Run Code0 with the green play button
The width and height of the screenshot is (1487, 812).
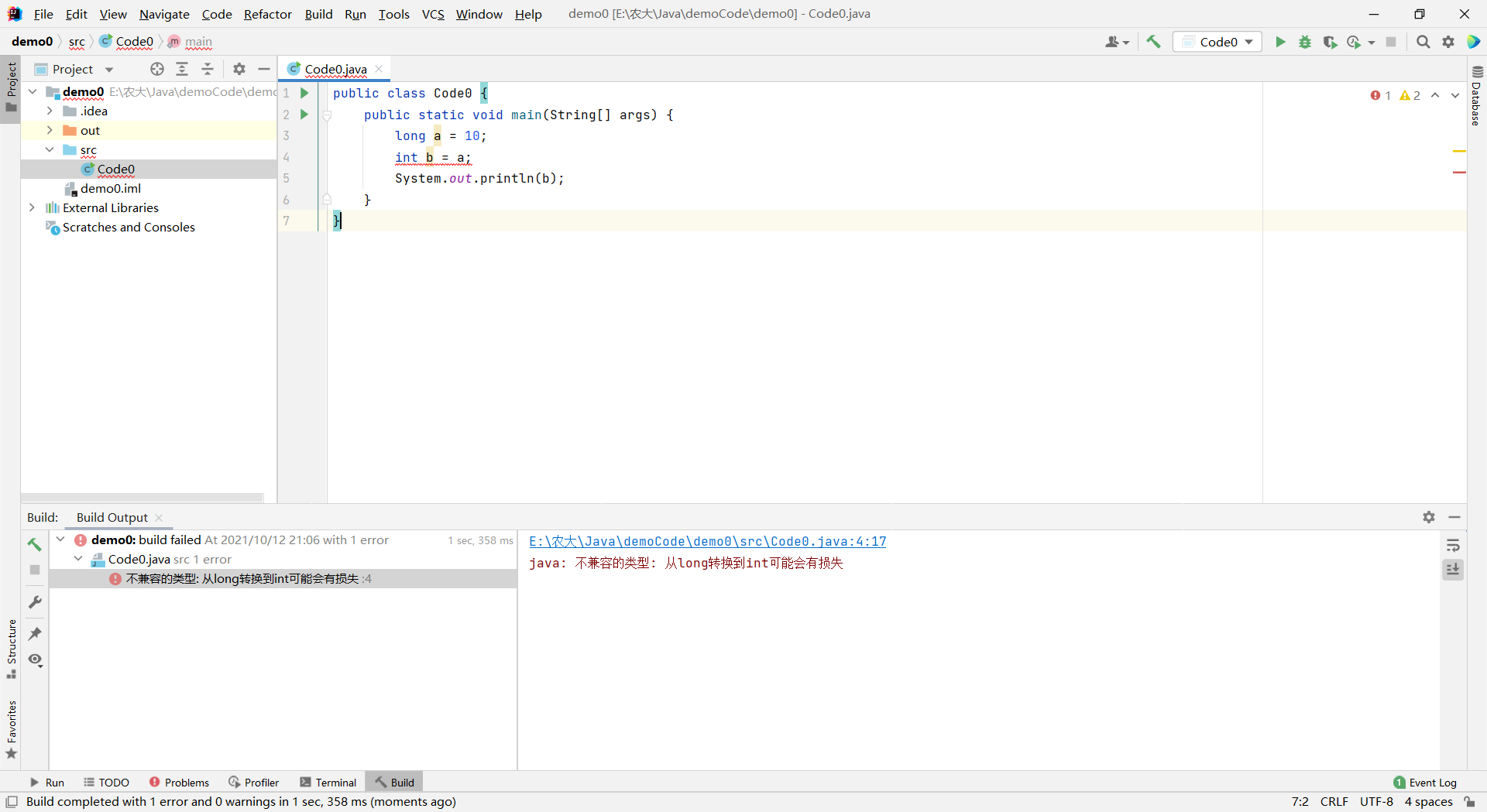pos(1280,42)
